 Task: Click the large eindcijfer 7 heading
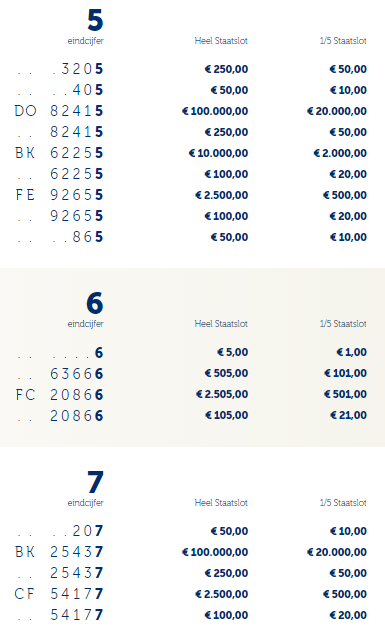96,482
